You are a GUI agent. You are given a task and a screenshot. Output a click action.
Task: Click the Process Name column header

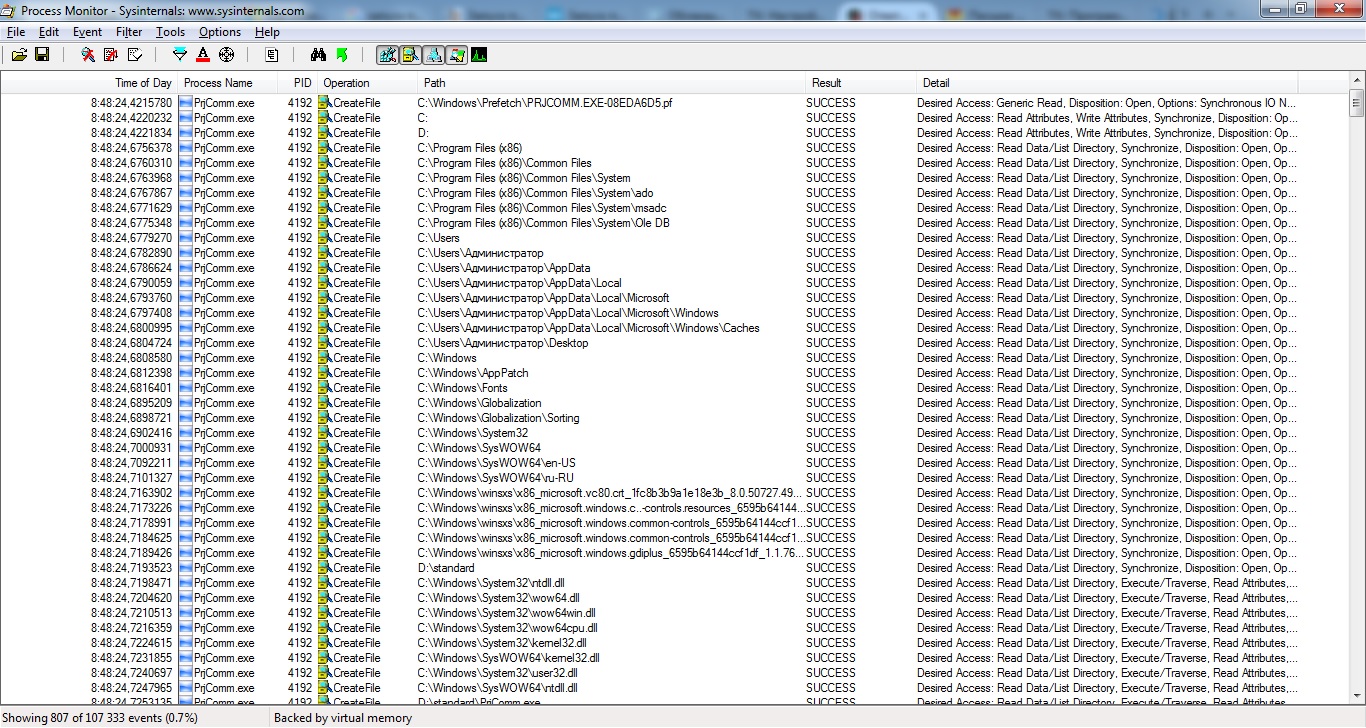[228, 83]
